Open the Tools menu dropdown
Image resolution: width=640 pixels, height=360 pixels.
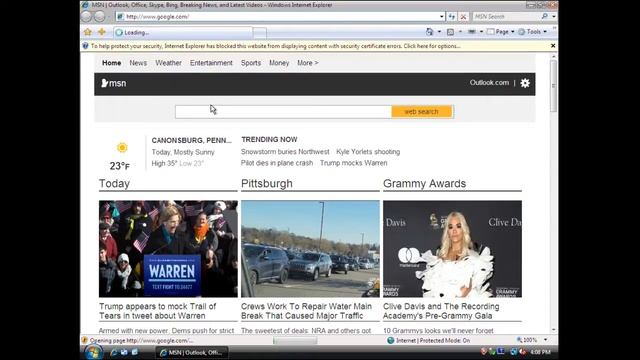click(533, 31)
